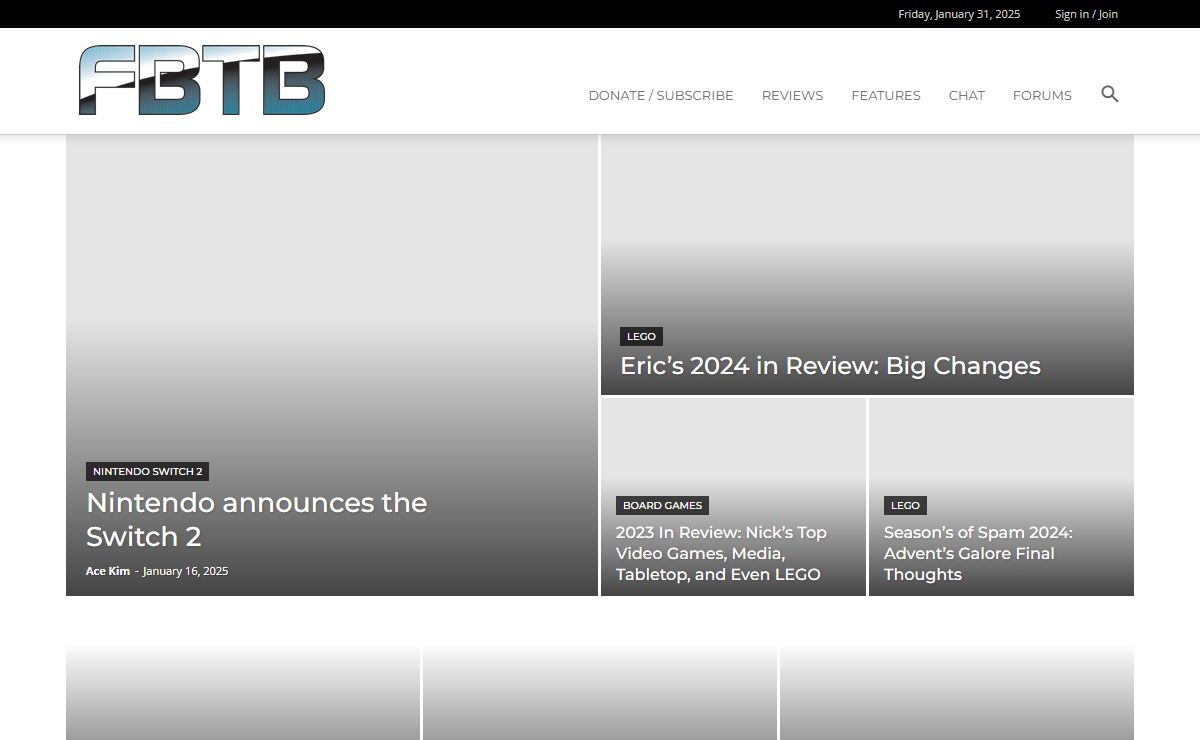1200x740 pixels.
Task: Go to the Reviews menu
Action: pos(792,95)
